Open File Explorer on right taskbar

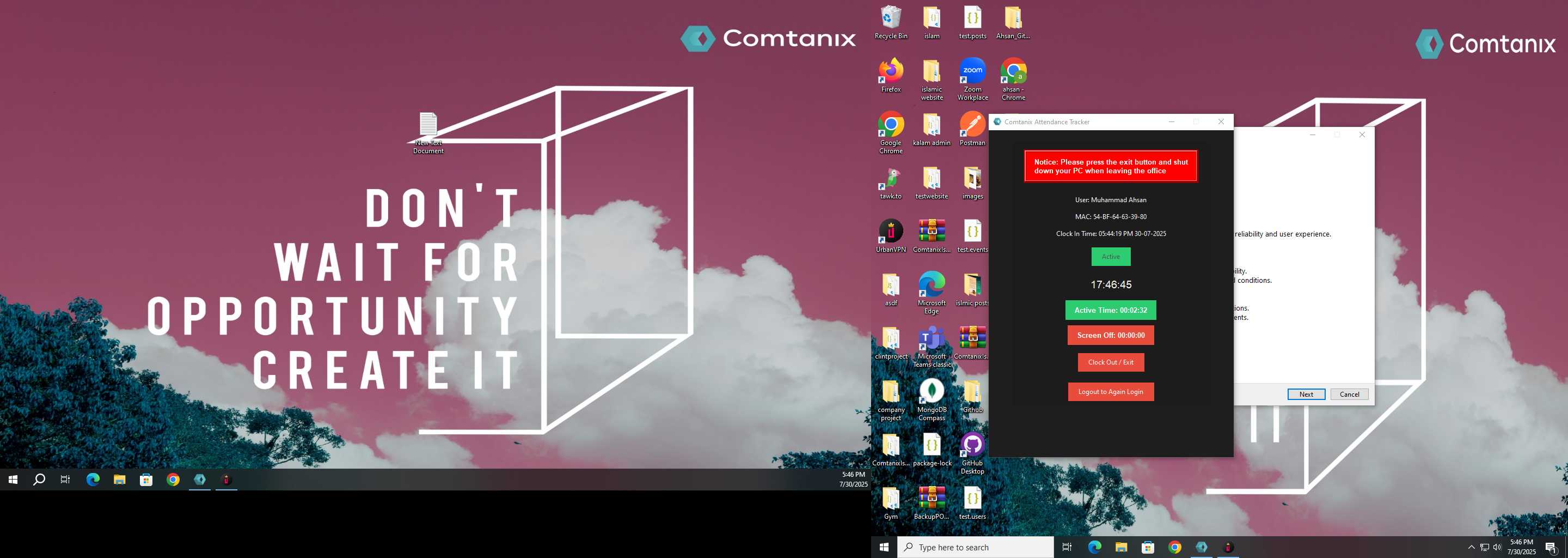tap(1120, 547)
